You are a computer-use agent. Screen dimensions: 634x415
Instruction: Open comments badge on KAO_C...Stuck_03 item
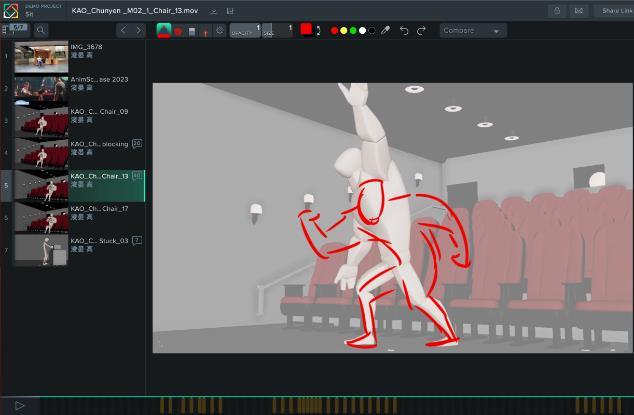[x=137, y=240]
